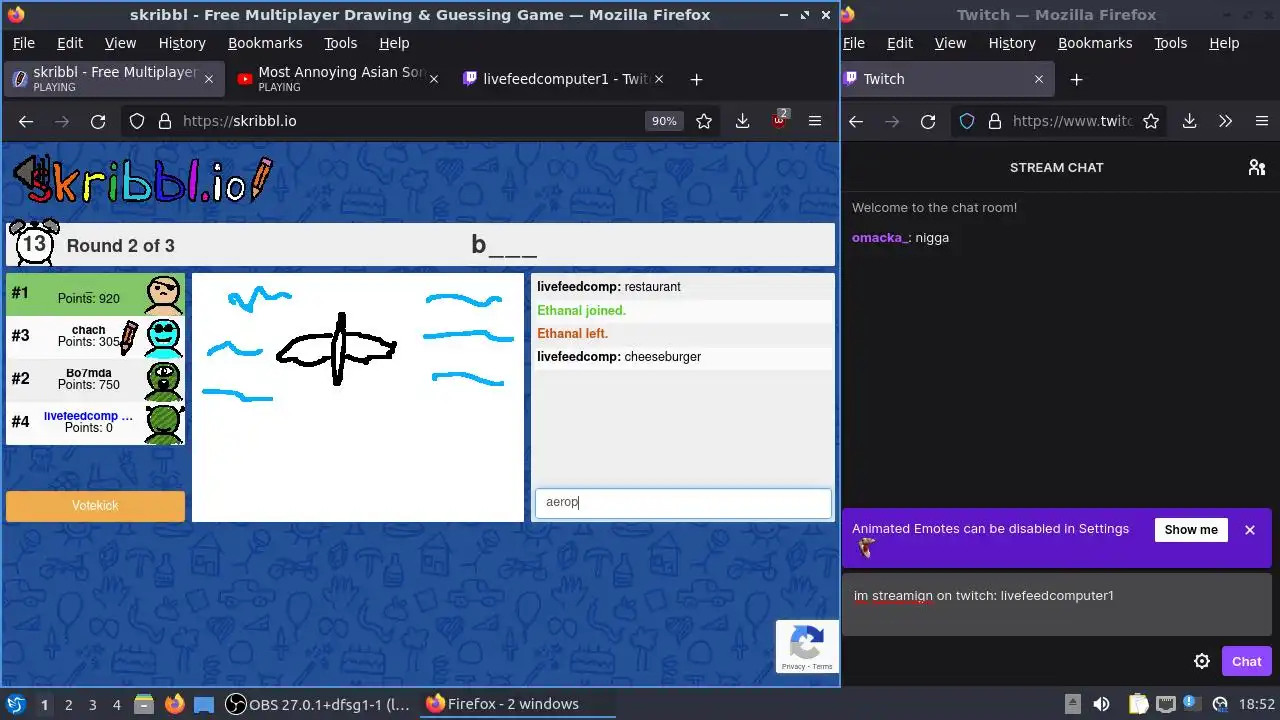Dismiss the Animated Emotes notice
The width and height of the screenshot is (1280, 720).
1250,530
